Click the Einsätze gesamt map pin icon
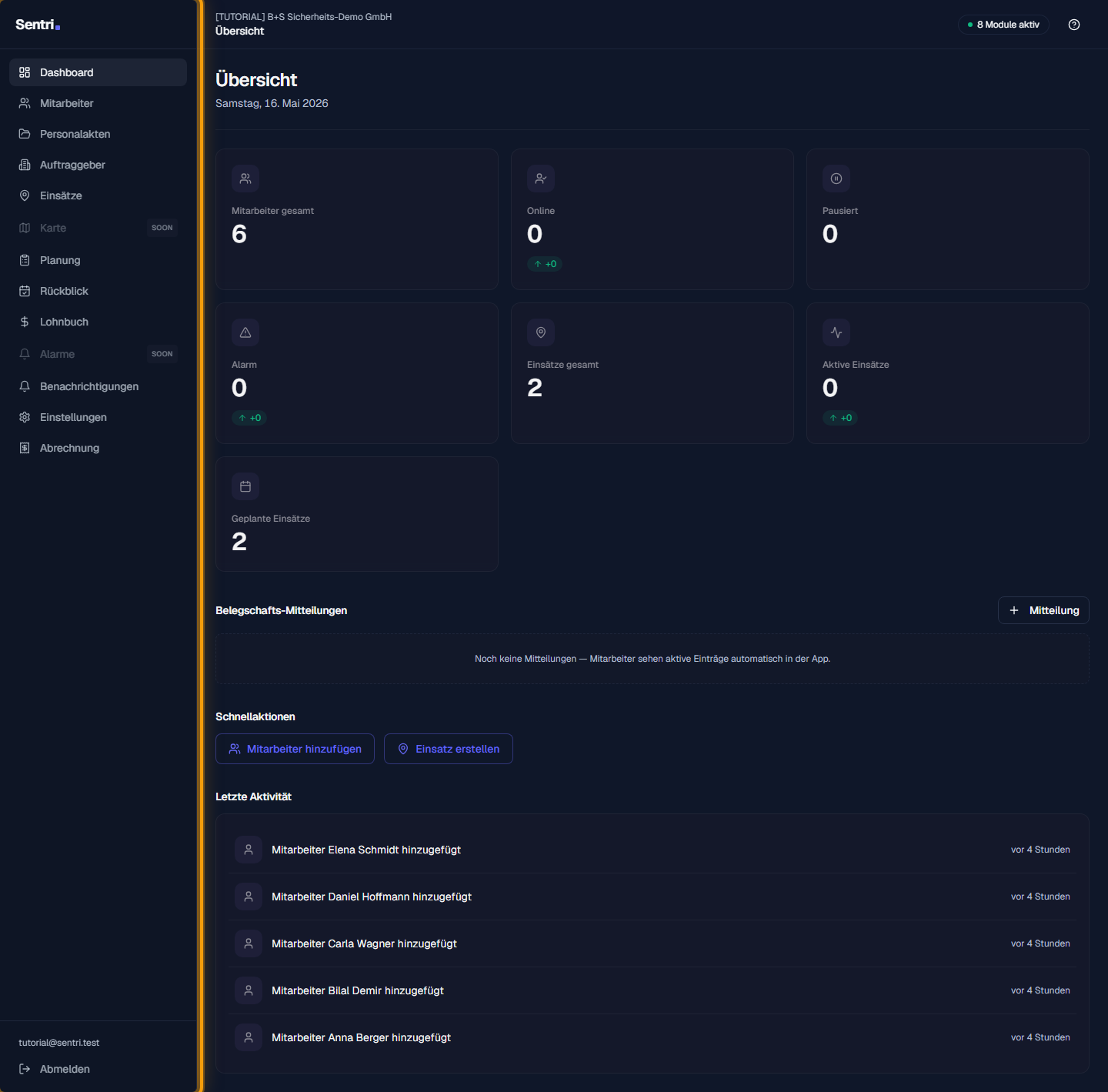1108x1092 pixels. point(541,332)
